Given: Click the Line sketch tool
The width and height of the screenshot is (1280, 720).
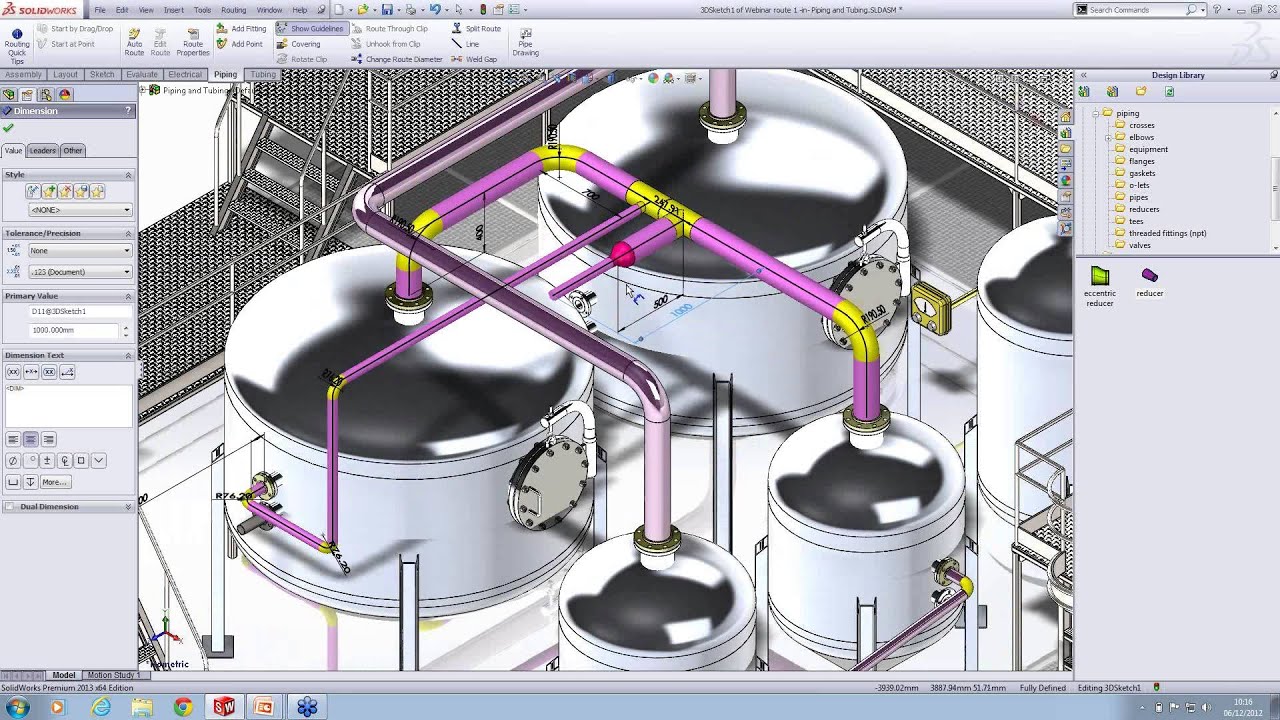Looking at the screenshot, I should 466,44.
